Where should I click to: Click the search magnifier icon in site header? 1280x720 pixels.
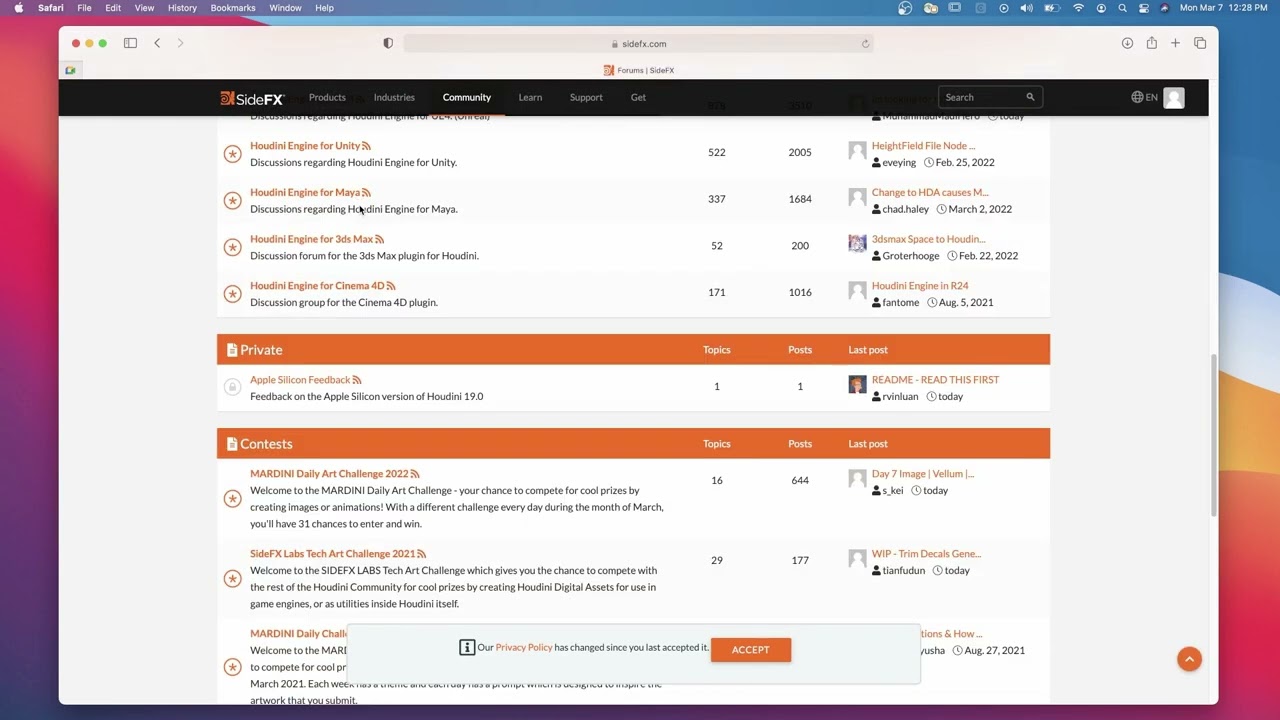(1030, 97)
